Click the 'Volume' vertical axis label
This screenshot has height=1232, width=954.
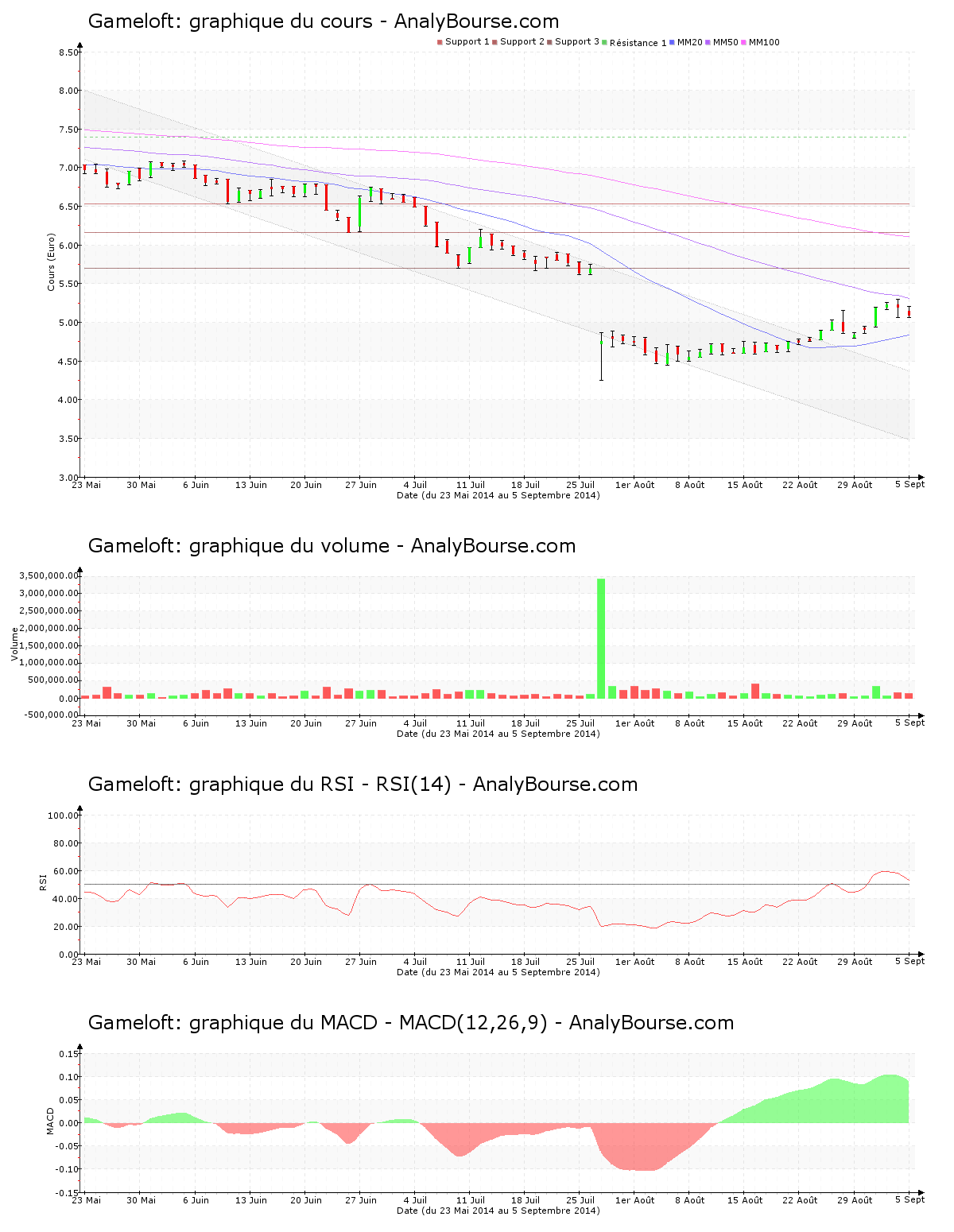(x=14, y=644)
